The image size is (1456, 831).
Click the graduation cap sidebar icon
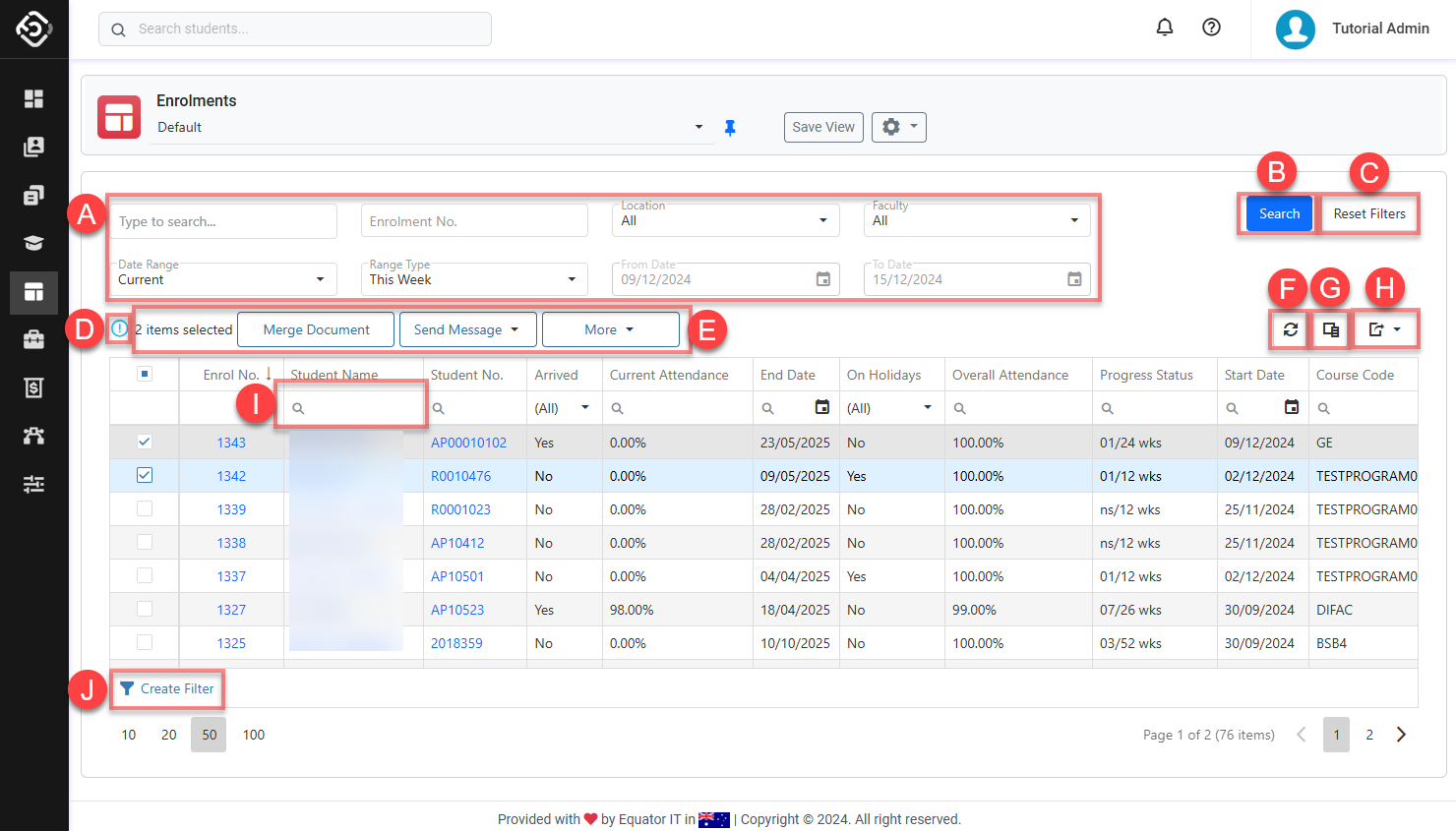[33, 243]
